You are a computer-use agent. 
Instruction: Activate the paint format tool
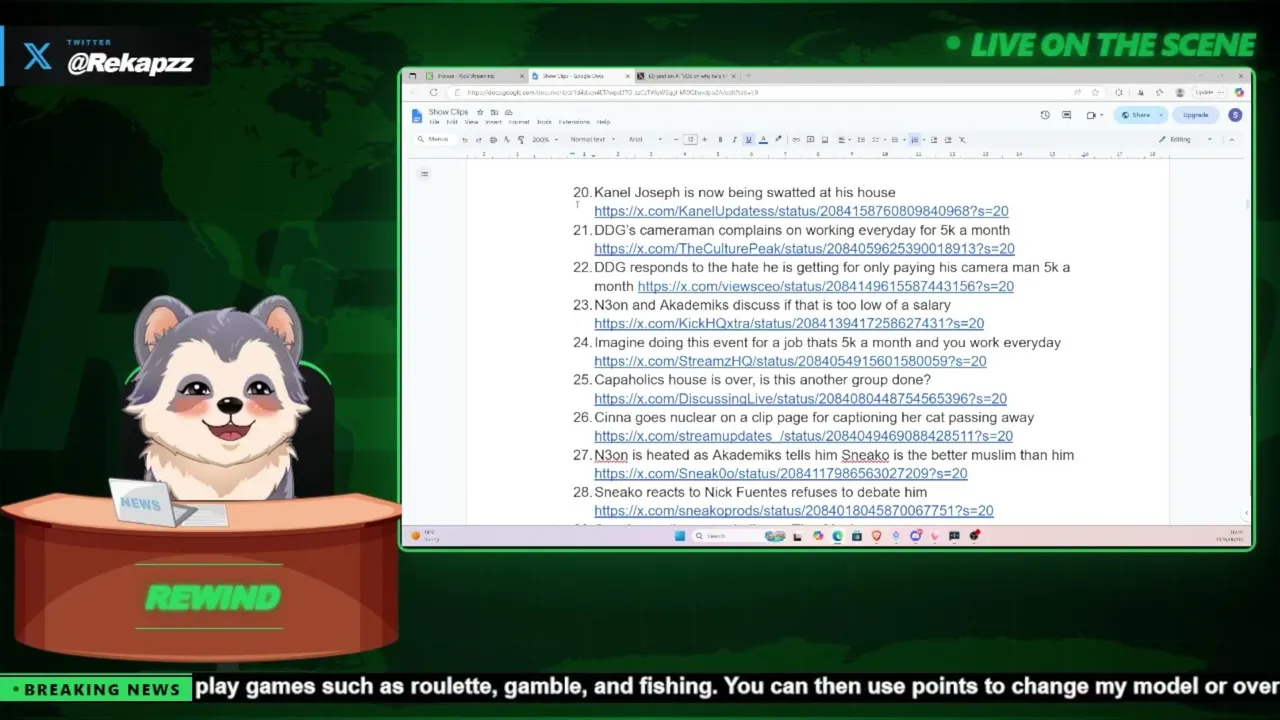pos(520,140)
